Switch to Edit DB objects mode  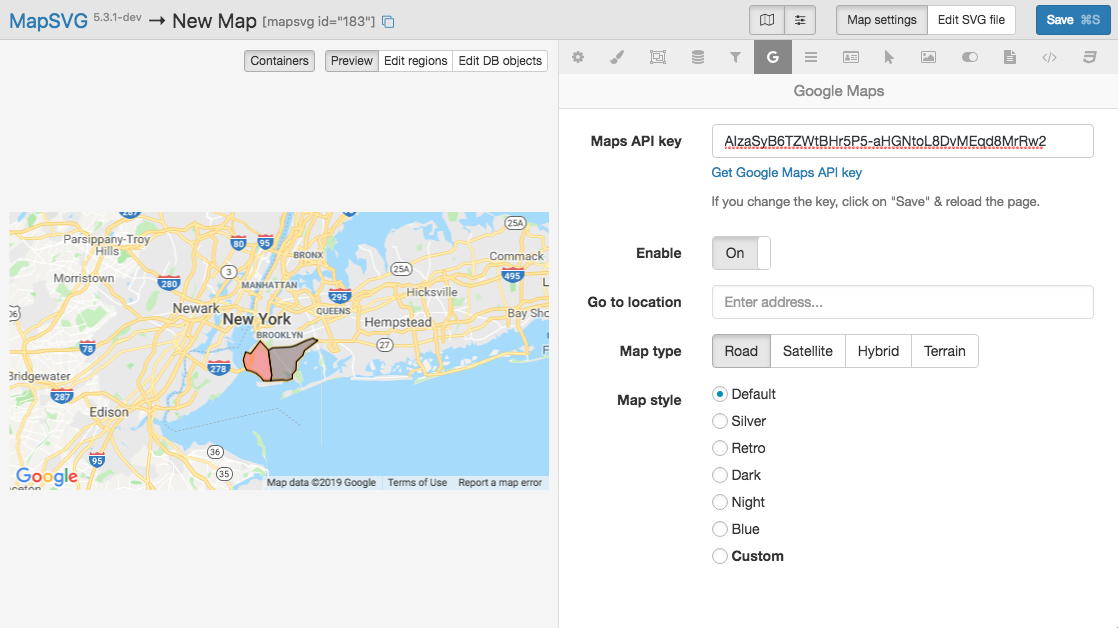500,61
